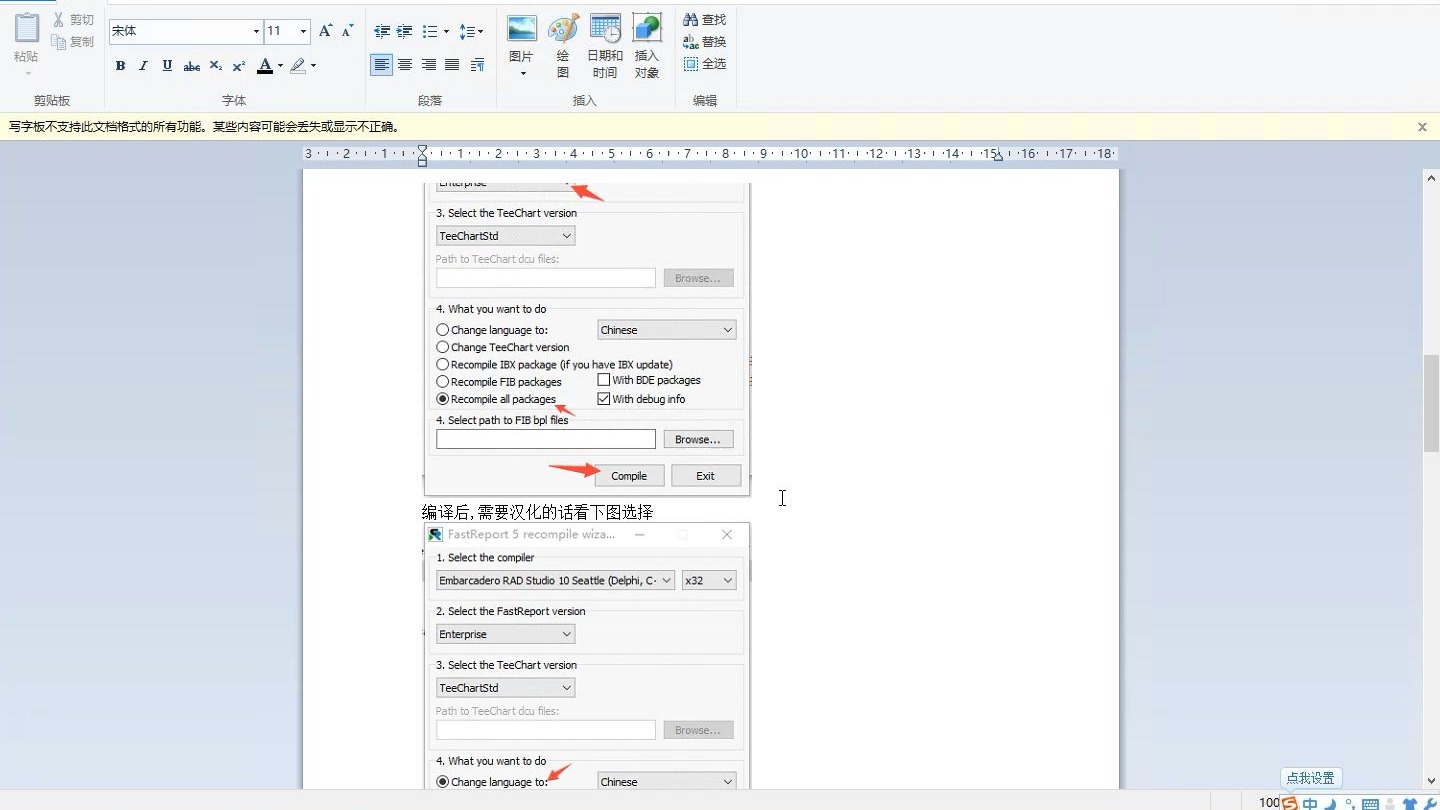The width and height of the screenshot is (1440, 810).
Task: Click the Compile button in the image
Action: (629, 476)
